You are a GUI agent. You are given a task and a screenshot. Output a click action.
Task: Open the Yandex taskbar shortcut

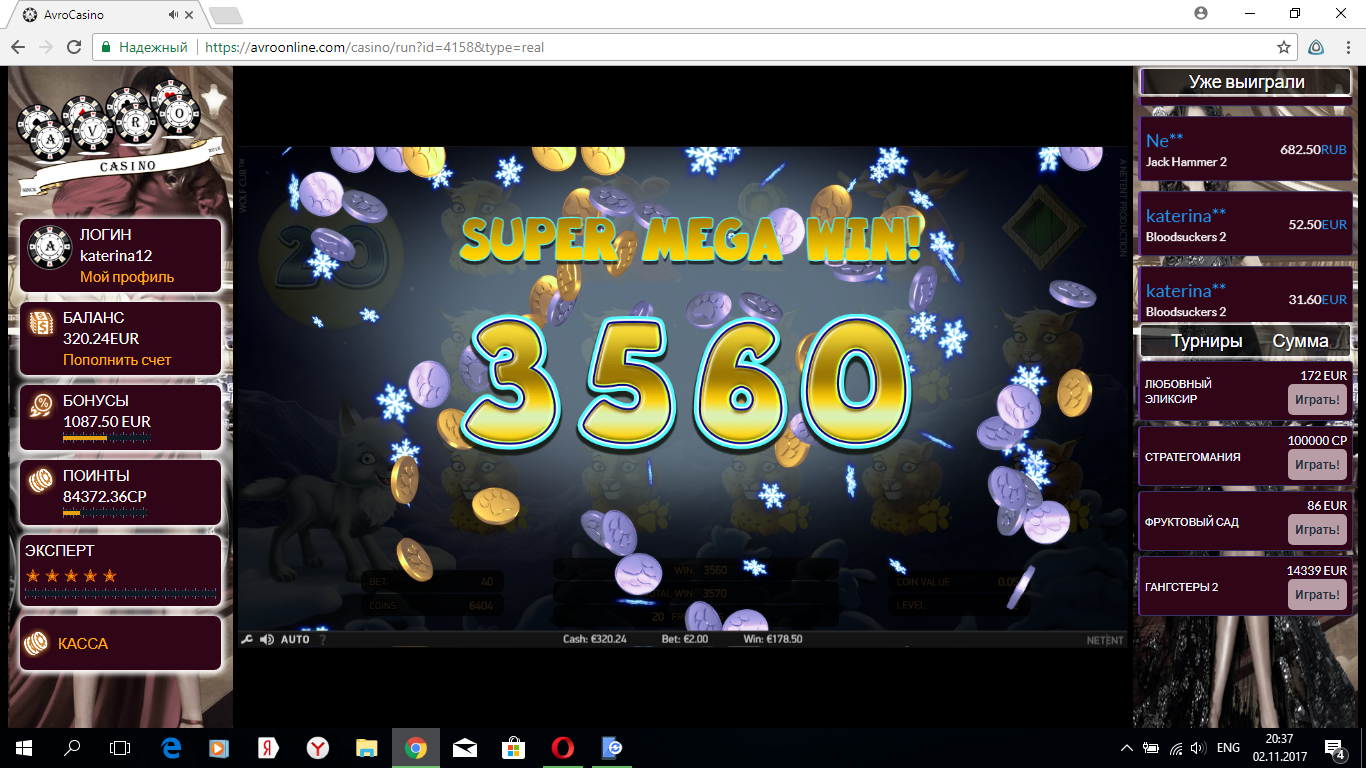(268, 747)
